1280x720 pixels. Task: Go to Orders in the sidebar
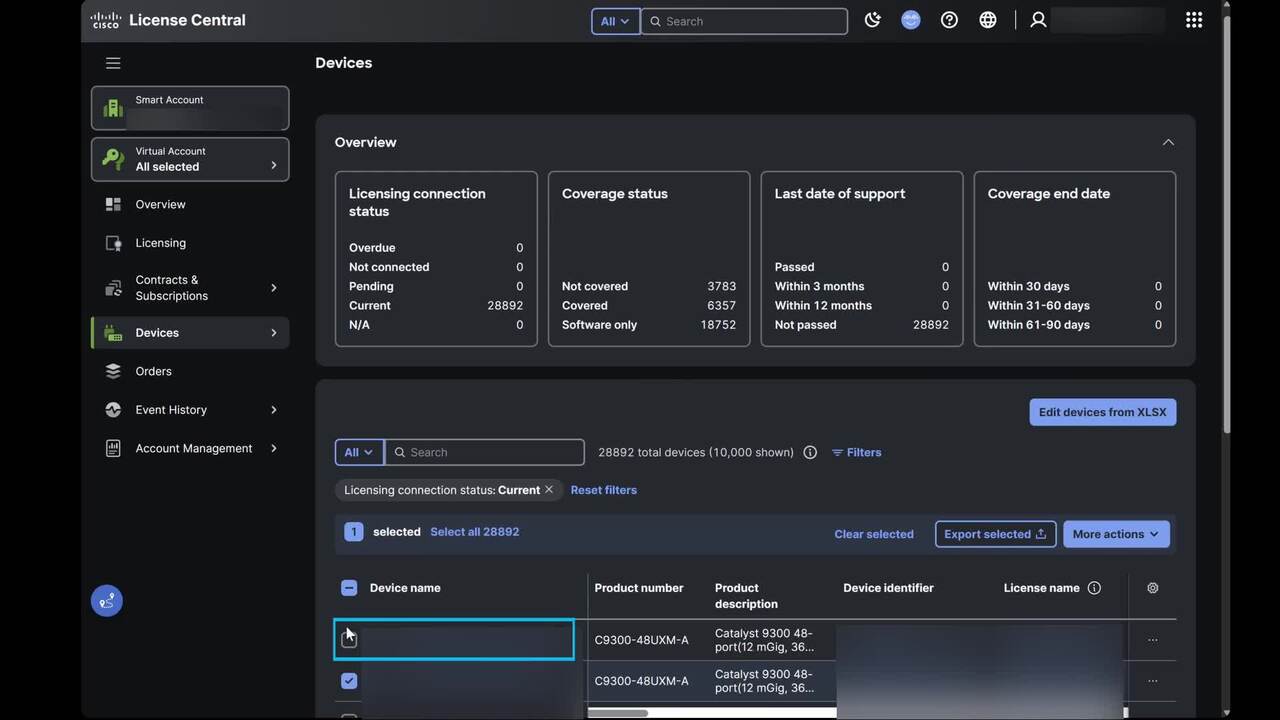click(153, 371)
